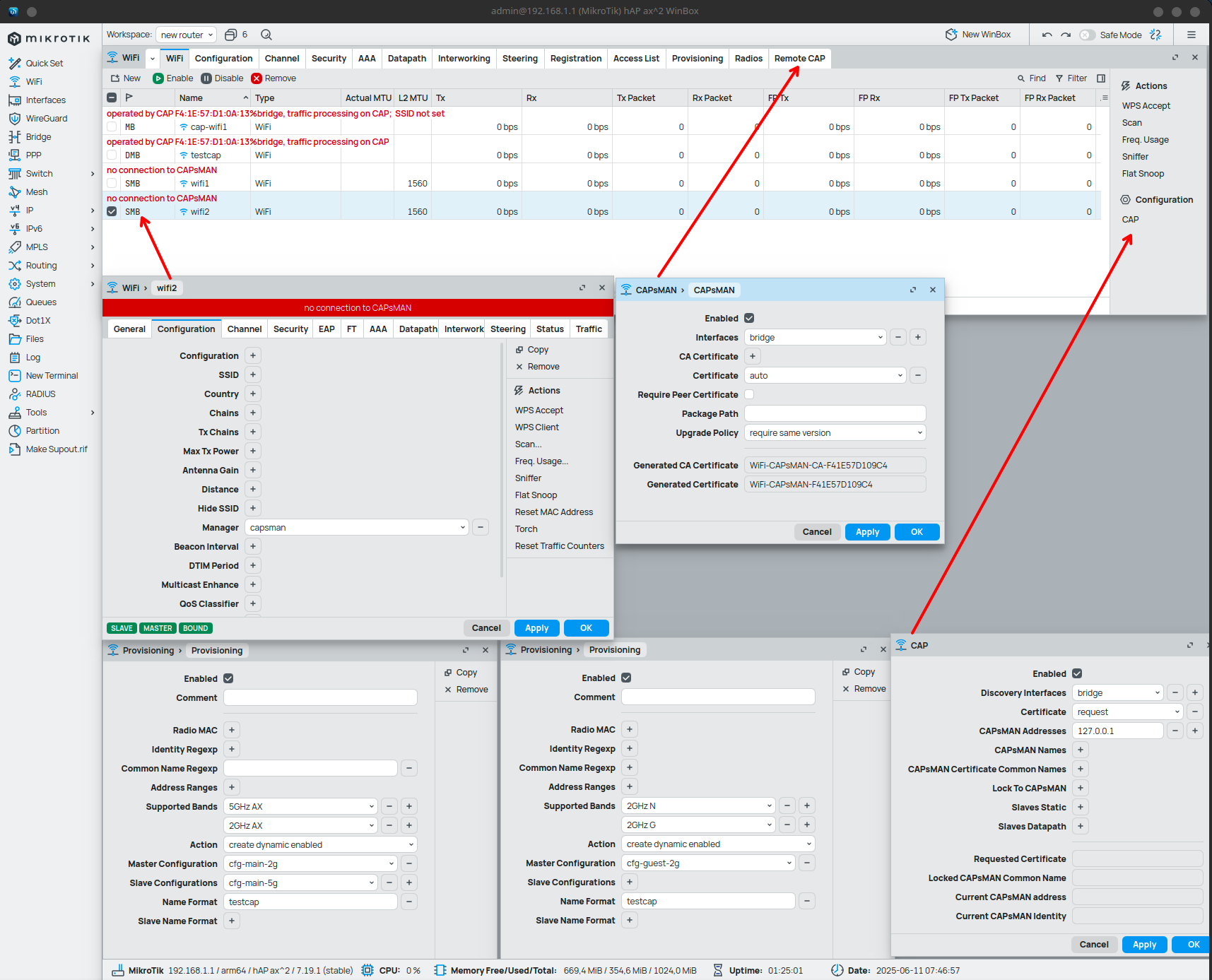1212x980 pixels.
Task: Open Partition in the sidebar
Action: coord(42,431)
